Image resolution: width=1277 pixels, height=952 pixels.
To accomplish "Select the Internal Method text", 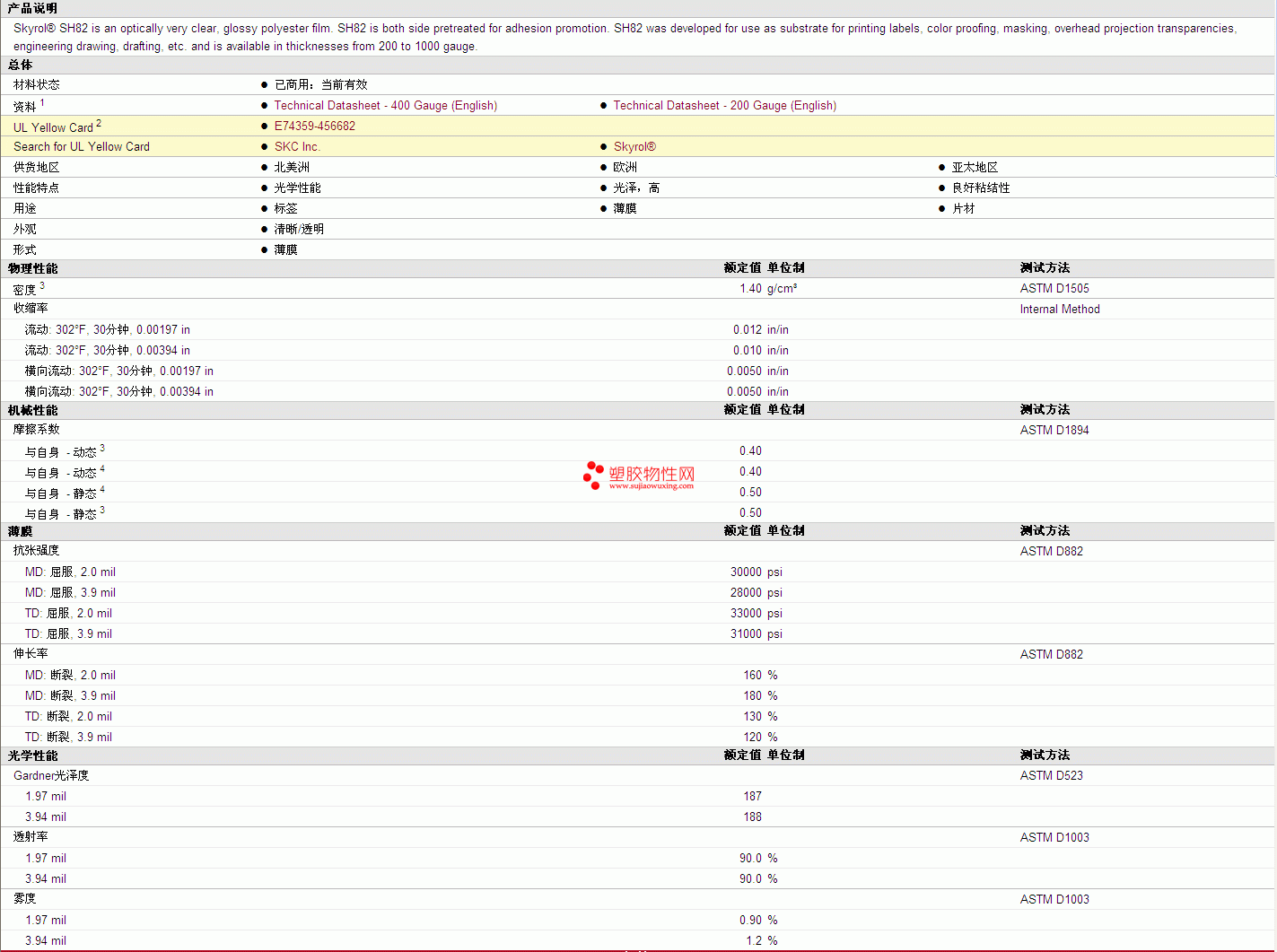I will (x=1060, y=309).
